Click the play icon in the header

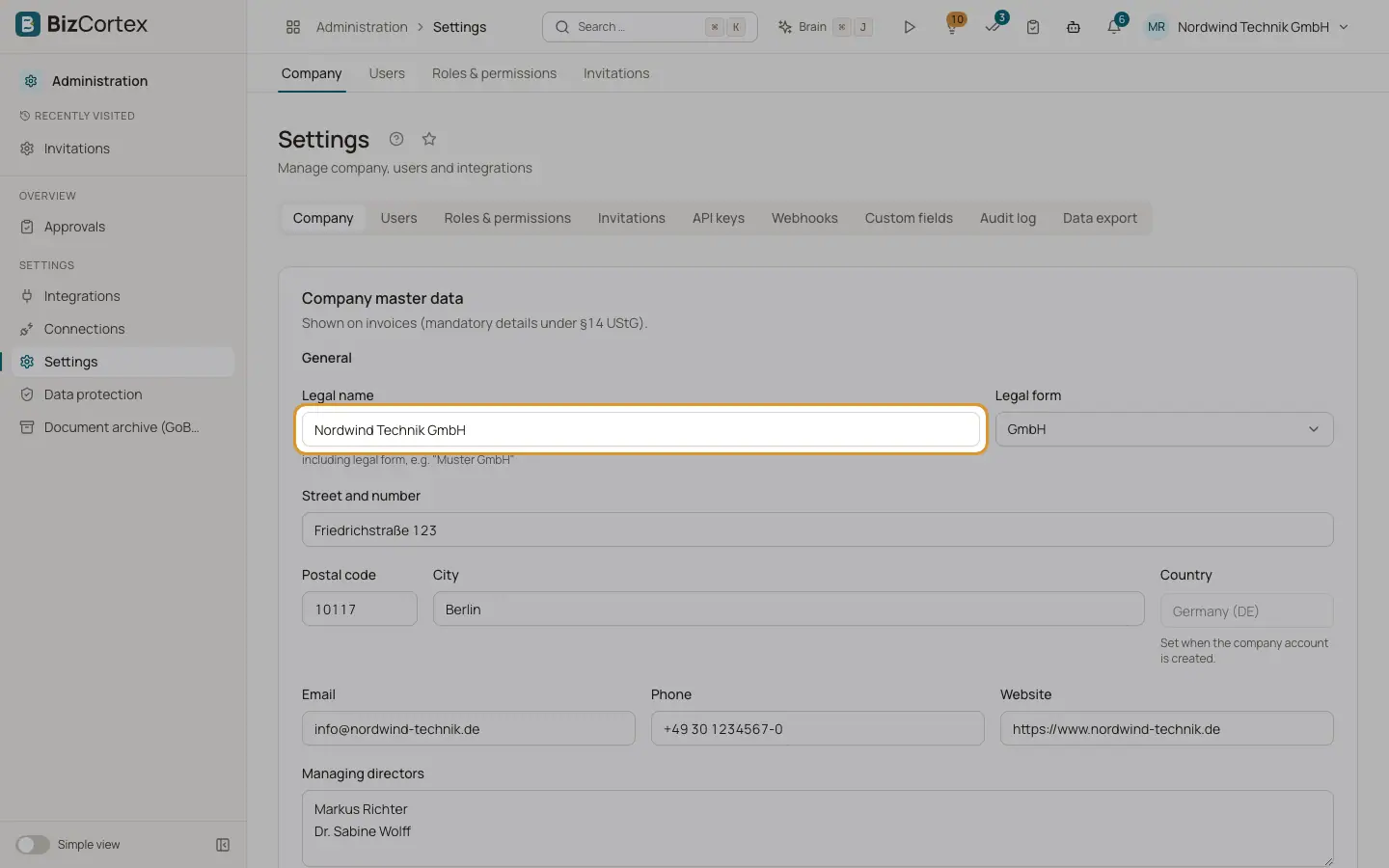pos(909,27)
